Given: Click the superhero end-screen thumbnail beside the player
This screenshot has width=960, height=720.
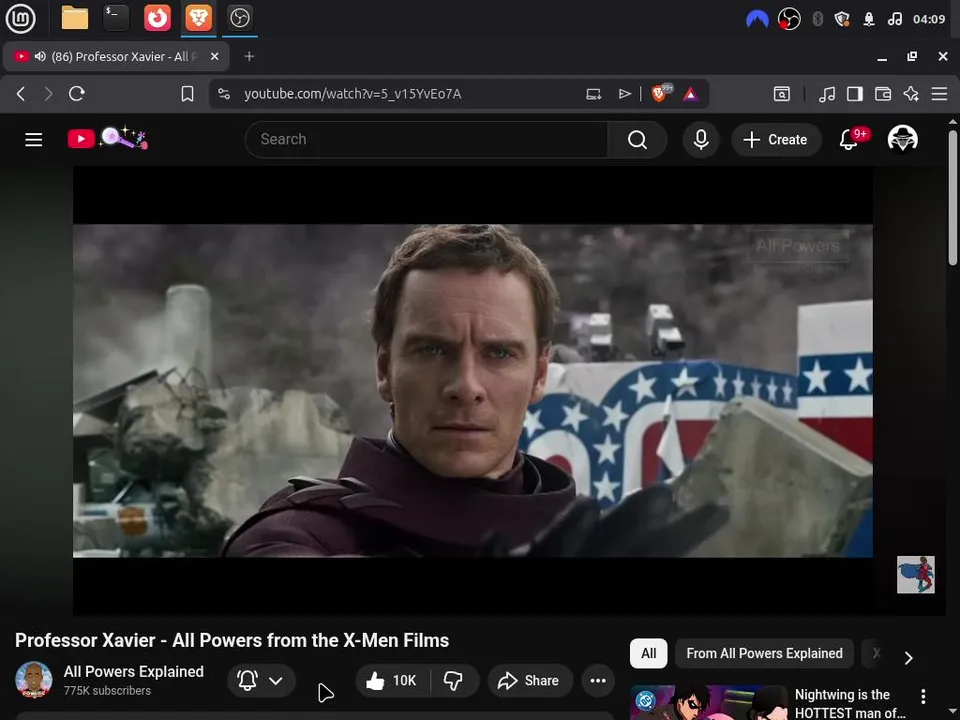Looking at the screenshot, I should (x=915, y=574).
